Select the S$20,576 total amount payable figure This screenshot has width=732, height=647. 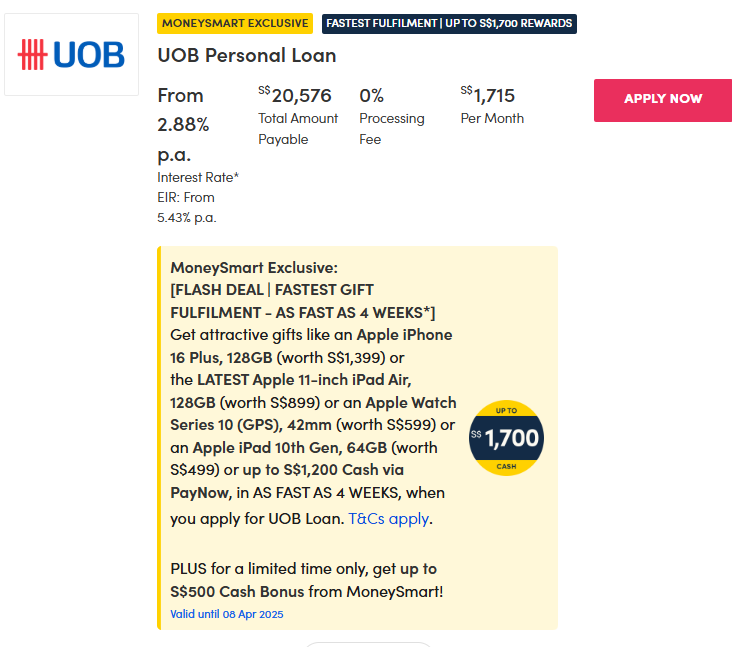coord(295,95)
